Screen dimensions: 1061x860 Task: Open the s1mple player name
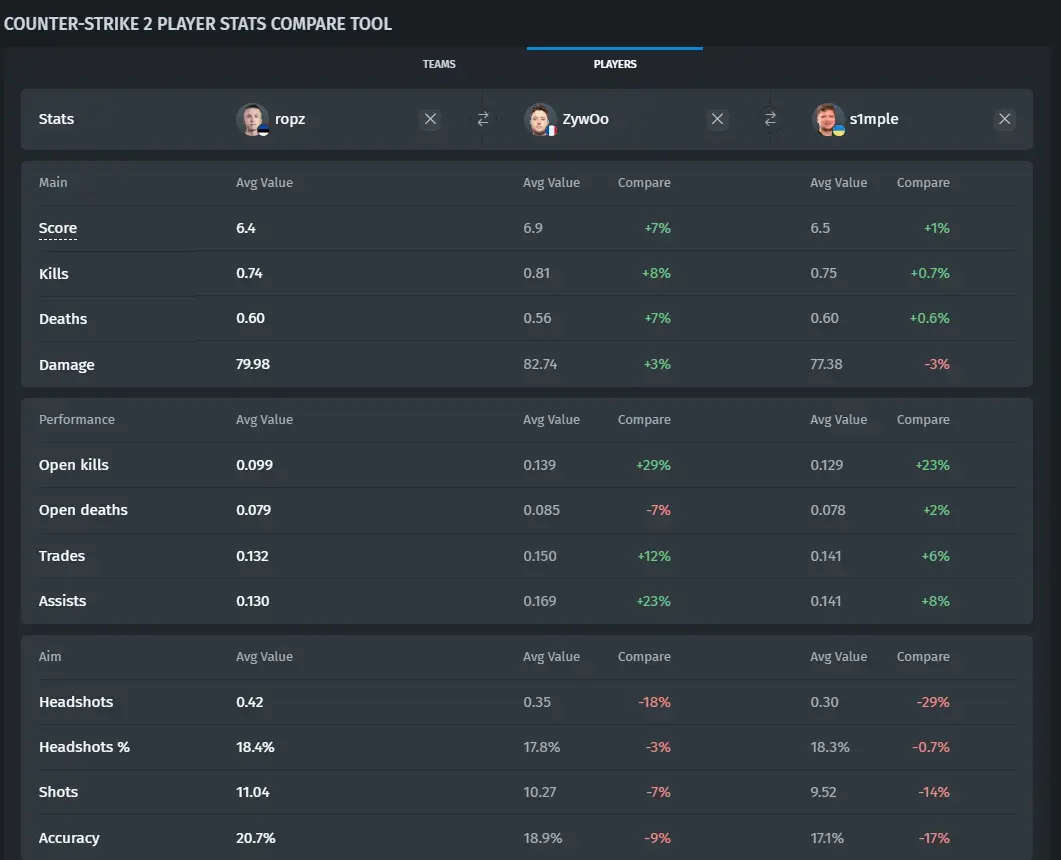(x=874, y=119)
